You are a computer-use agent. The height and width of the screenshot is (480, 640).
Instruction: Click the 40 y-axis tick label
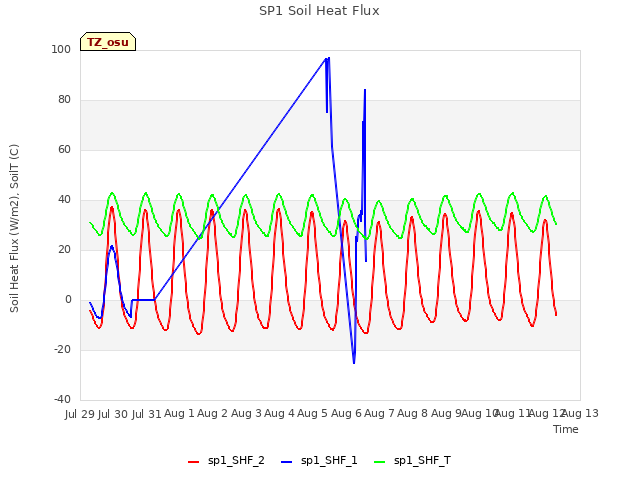(x=64, y=200)
